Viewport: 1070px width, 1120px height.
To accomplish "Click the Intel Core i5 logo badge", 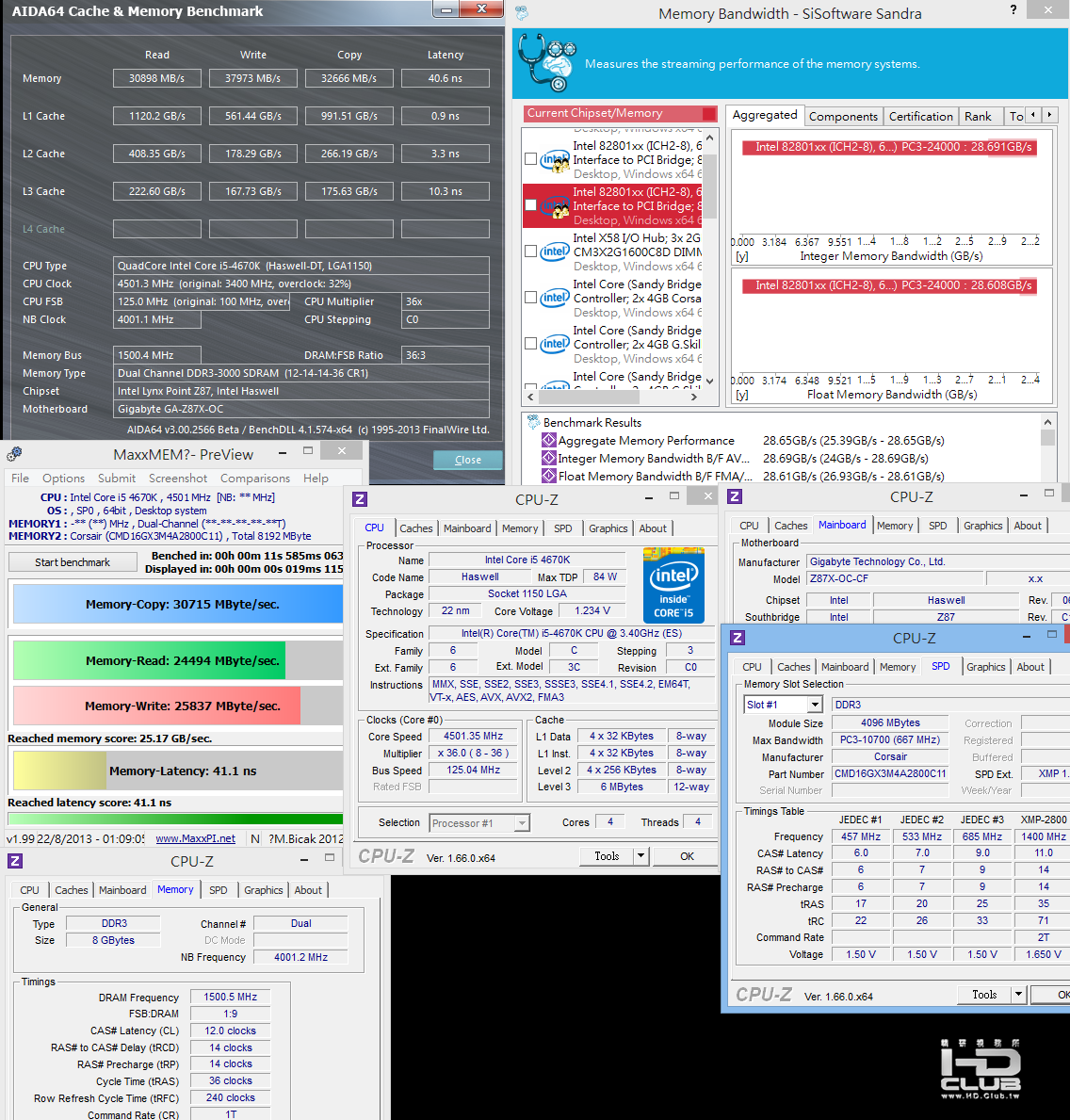I will [x=673, y=585].
